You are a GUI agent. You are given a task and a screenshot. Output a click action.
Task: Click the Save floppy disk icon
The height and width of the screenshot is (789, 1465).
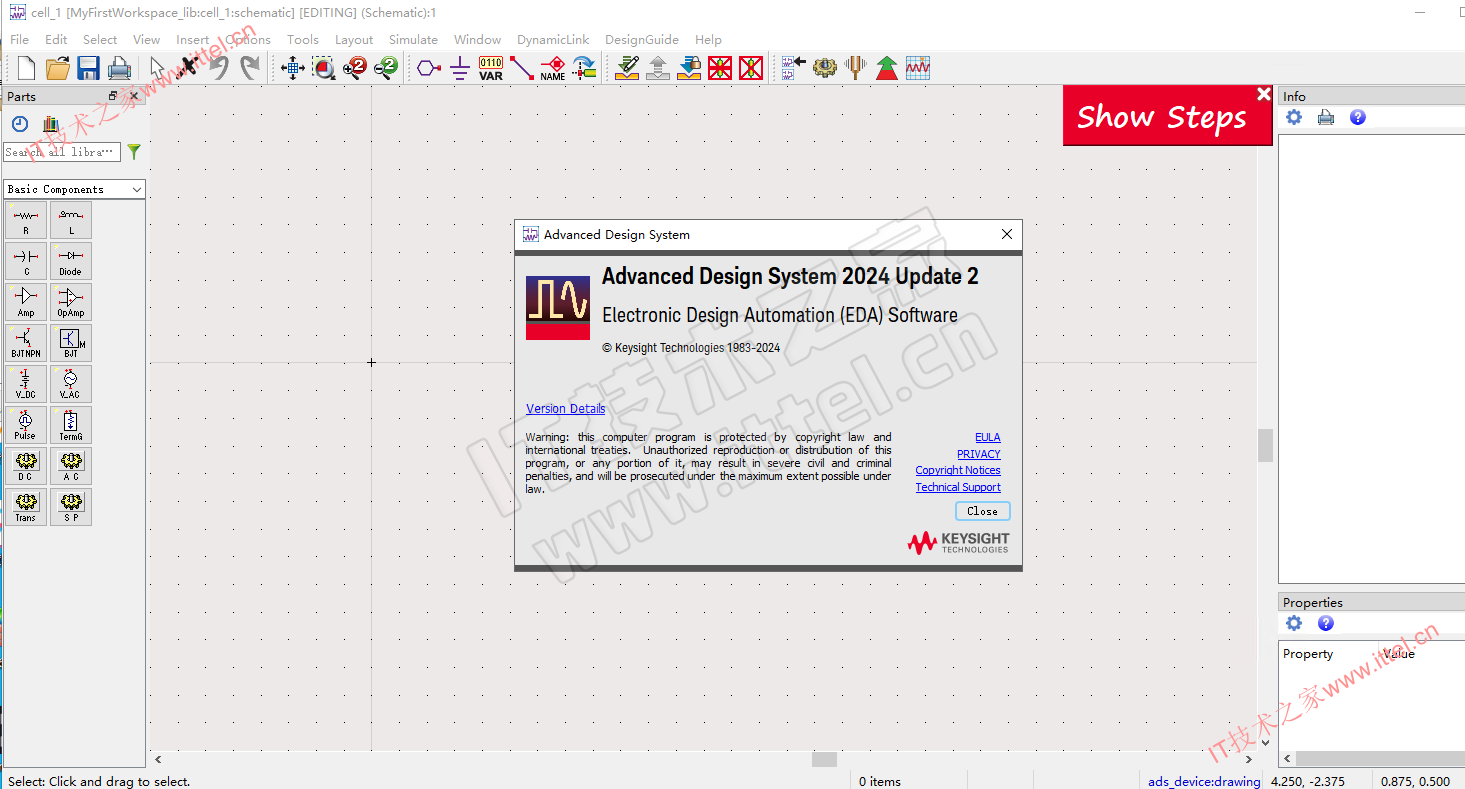pyautogui.click(x=88, y=68)
